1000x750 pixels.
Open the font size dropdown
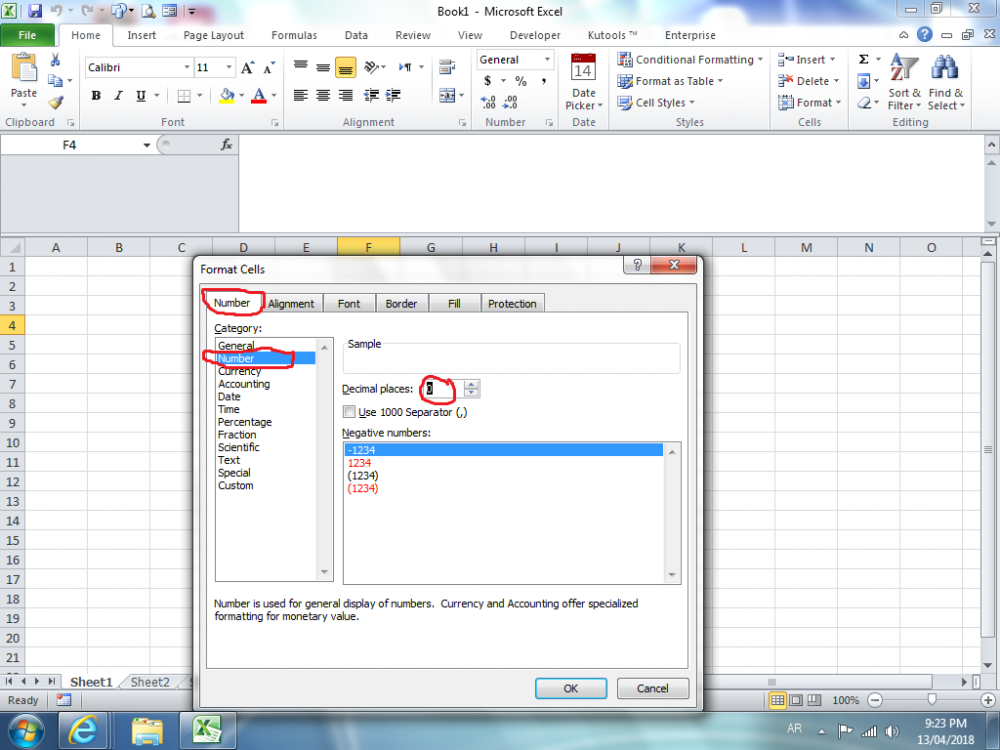pyautogui.click(x=229, y=67)
